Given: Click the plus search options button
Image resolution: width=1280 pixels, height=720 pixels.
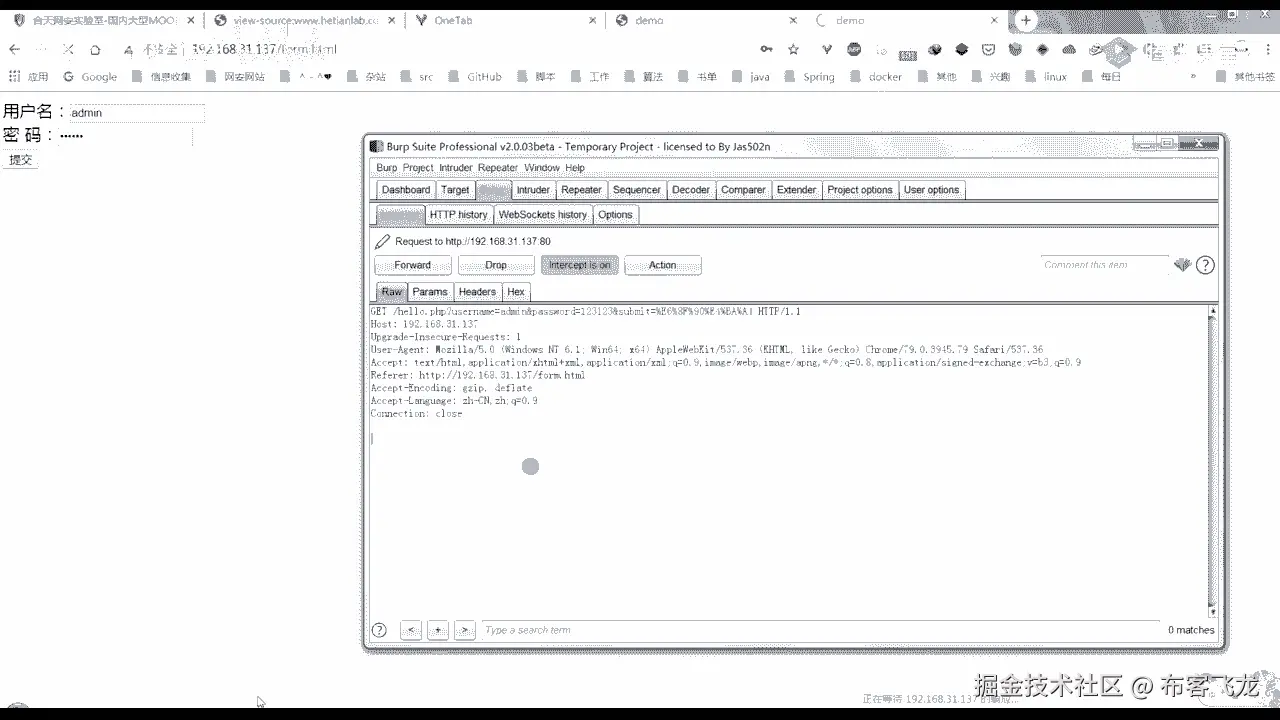Looking at the screenshot, I should [438, 630].
